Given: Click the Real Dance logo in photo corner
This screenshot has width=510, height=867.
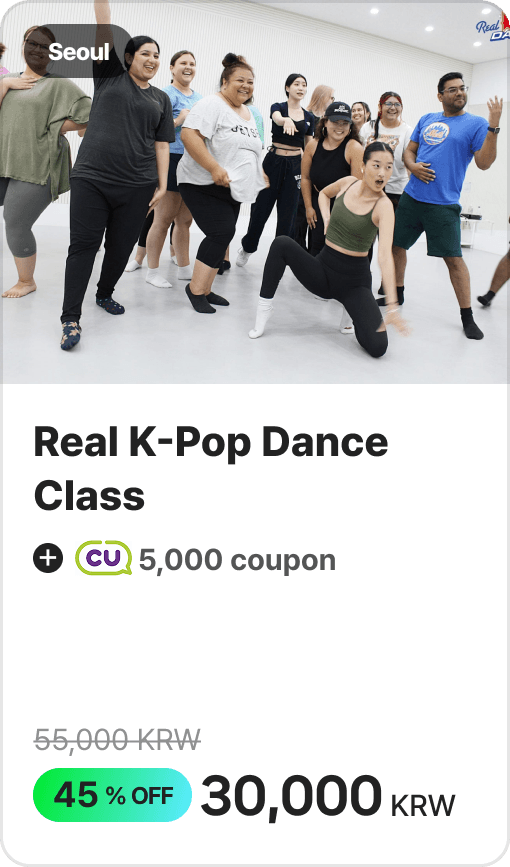Looking at the screenshot, I should tap(493, 28).
